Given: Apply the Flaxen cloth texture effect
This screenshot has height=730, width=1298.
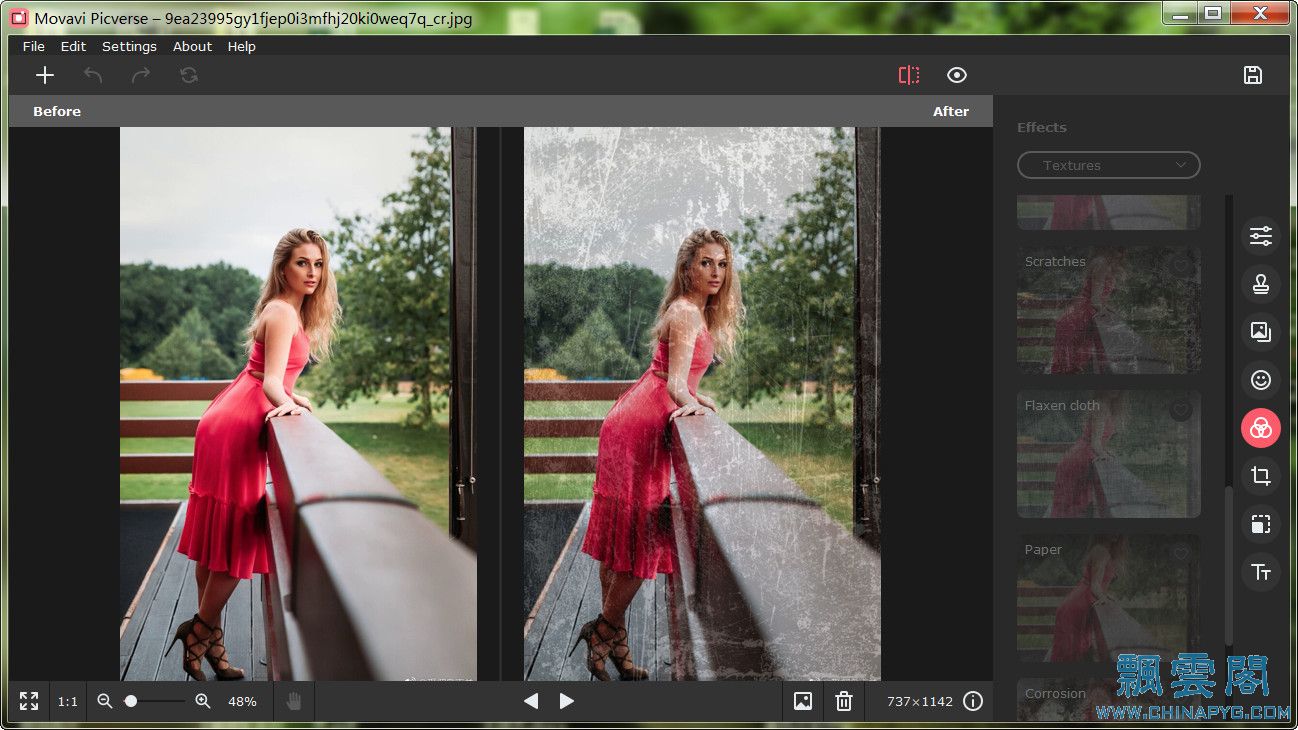Looking at the screenshot, I should point(1108,453).
